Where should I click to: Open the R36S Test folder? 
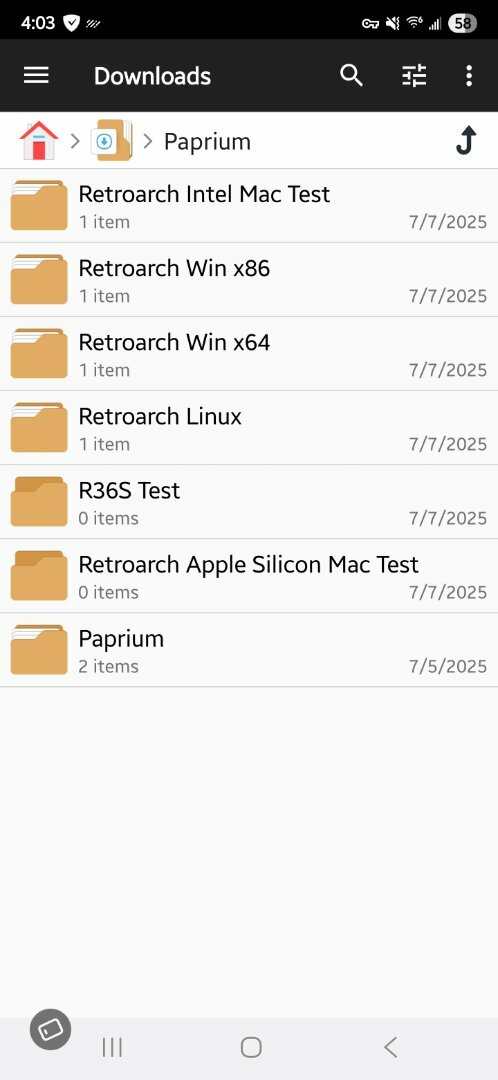pyautogui.click(x=249, y=502)
